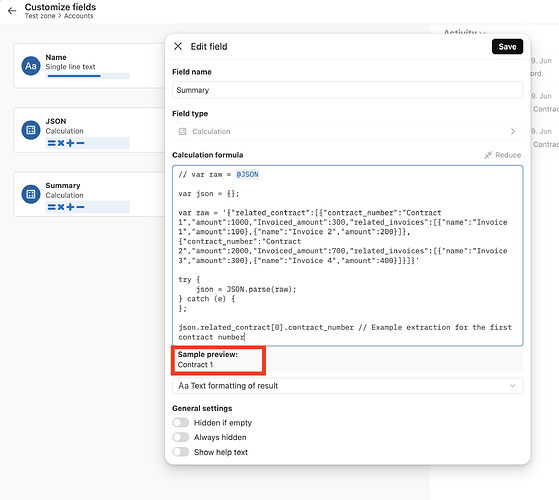The image size is (559, 500).
Task: Click the Aa icon of the Name field
Action: click(x=31, y=66)
